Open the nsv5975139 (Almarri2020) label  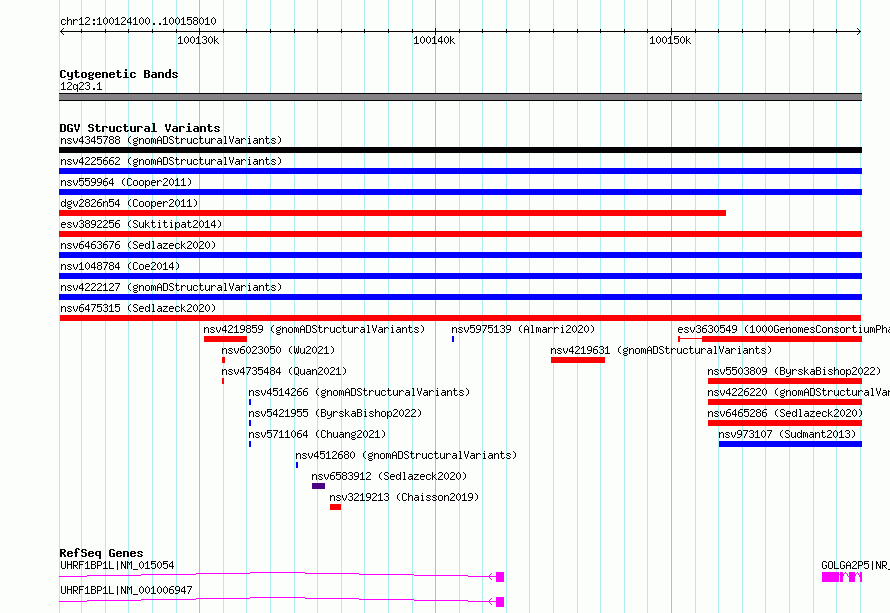point(523,329)
